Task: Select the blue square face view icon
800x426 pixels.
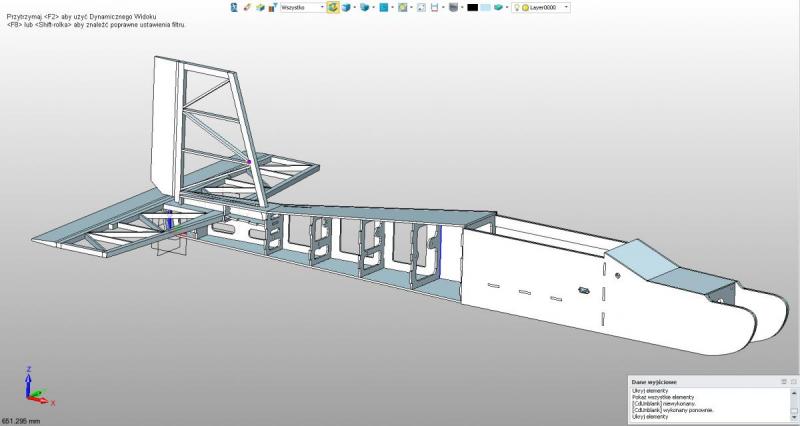Action: pos(384,7)
